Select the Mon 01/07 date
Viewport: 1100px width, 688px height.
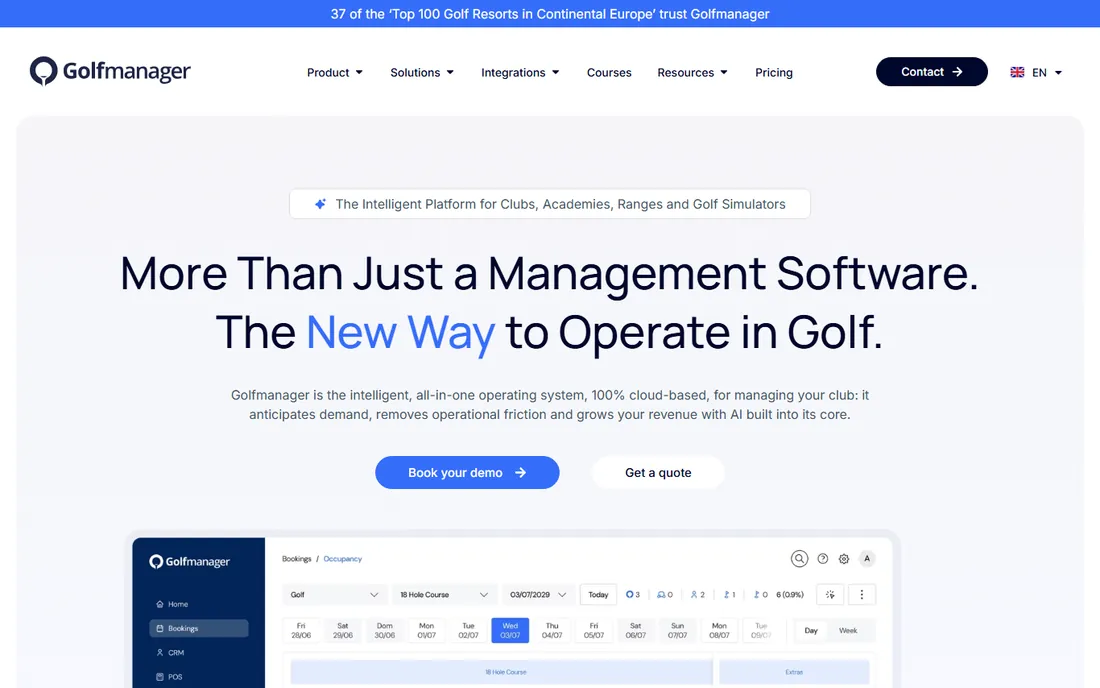[427, 630]
